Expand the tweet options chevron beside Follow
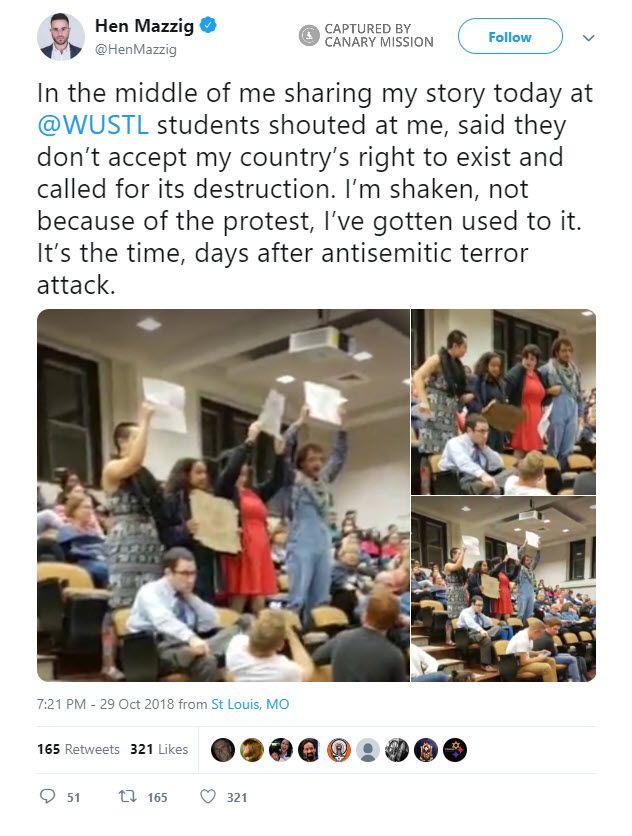632x836 pixels. [588, 38]
